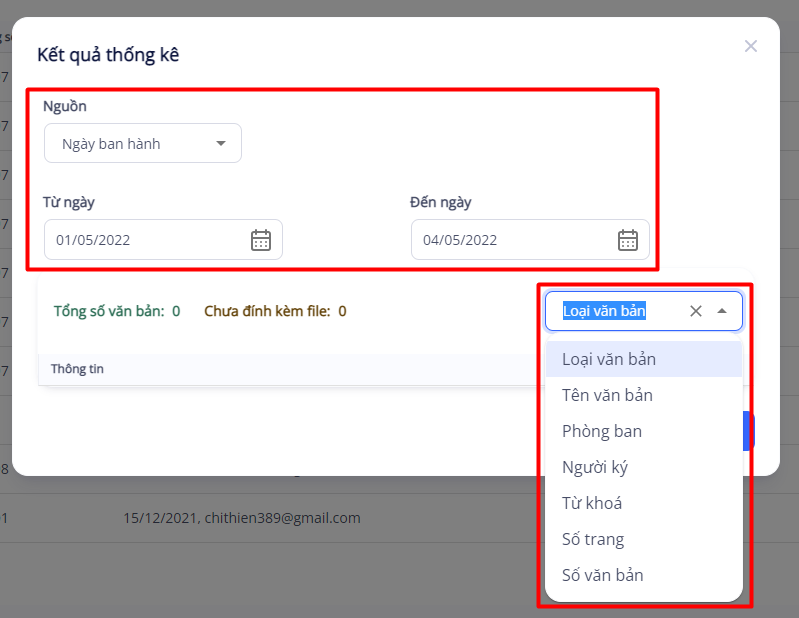The image size is (799, 618).
Task: Select Loại văn bản option in list
Action: click(609, 359)
